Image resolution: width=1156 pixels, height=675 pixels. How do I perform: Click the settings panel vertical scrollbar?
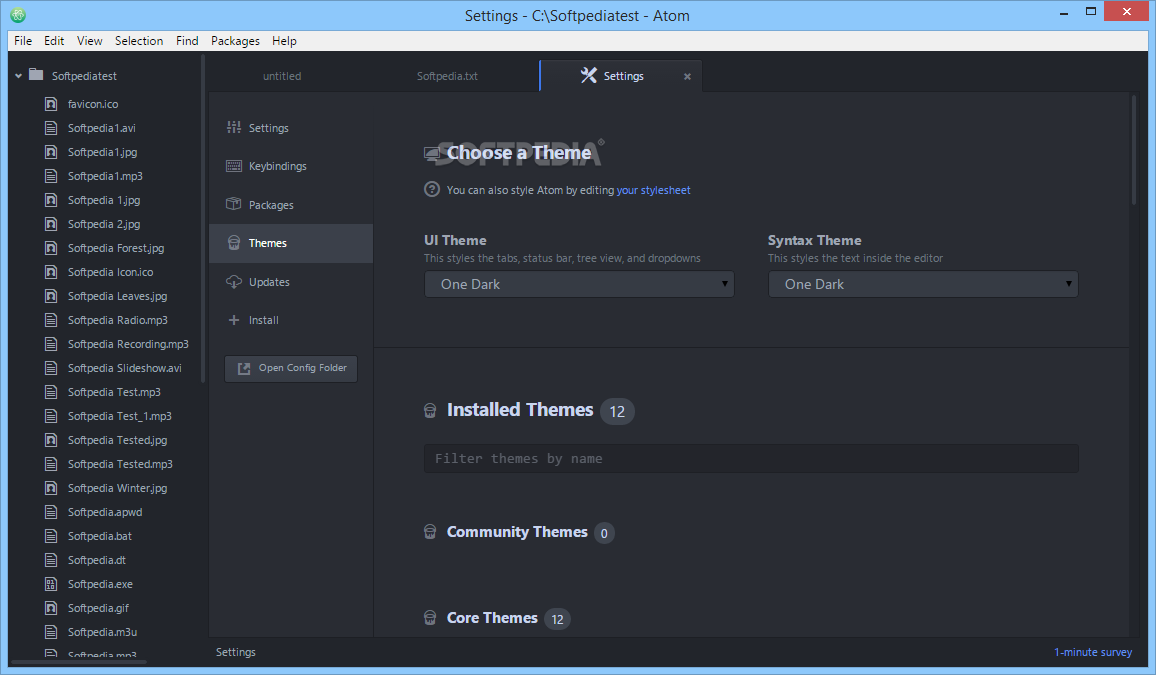click(1134, 151)
